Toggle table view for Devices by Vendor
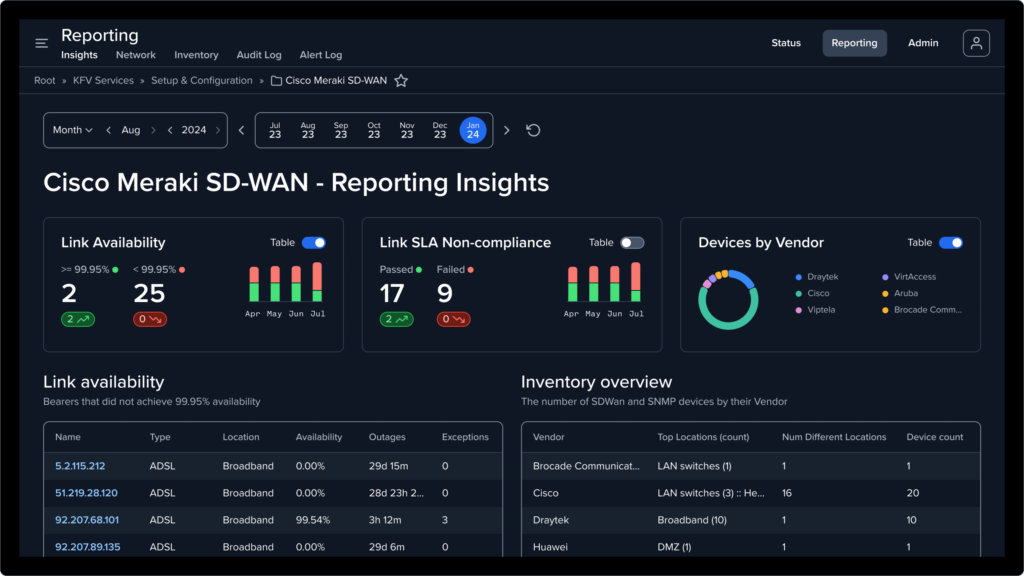This screenshot has width=1024, height=576. 952,242
